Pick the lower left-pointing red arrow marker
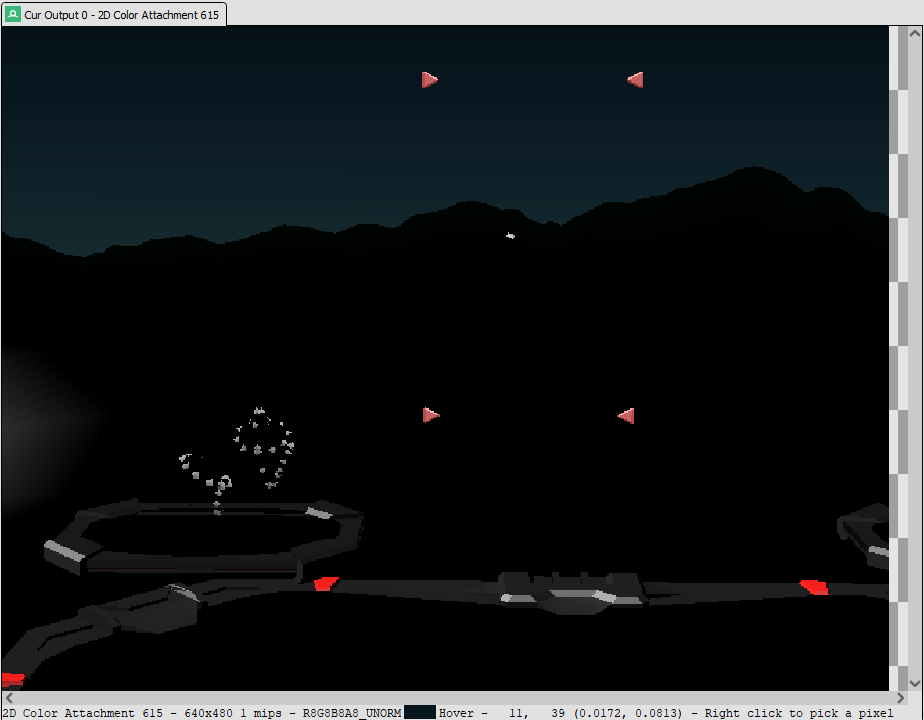The height and width of the screenshot is (720, 924). (626, 416)
